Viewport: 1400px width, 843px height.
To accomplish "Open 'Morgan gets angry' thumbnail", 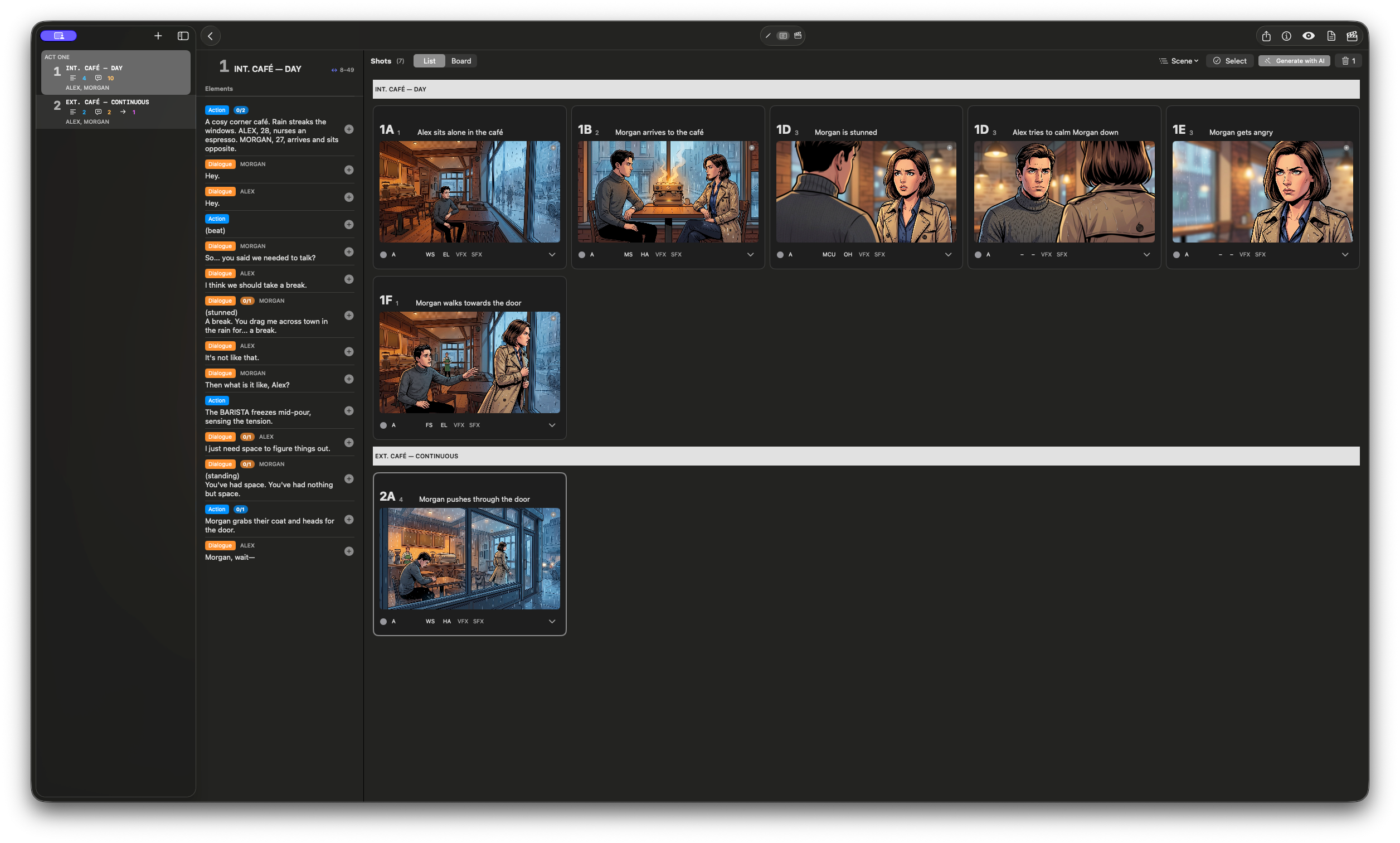I will (x=1262, y=192).
